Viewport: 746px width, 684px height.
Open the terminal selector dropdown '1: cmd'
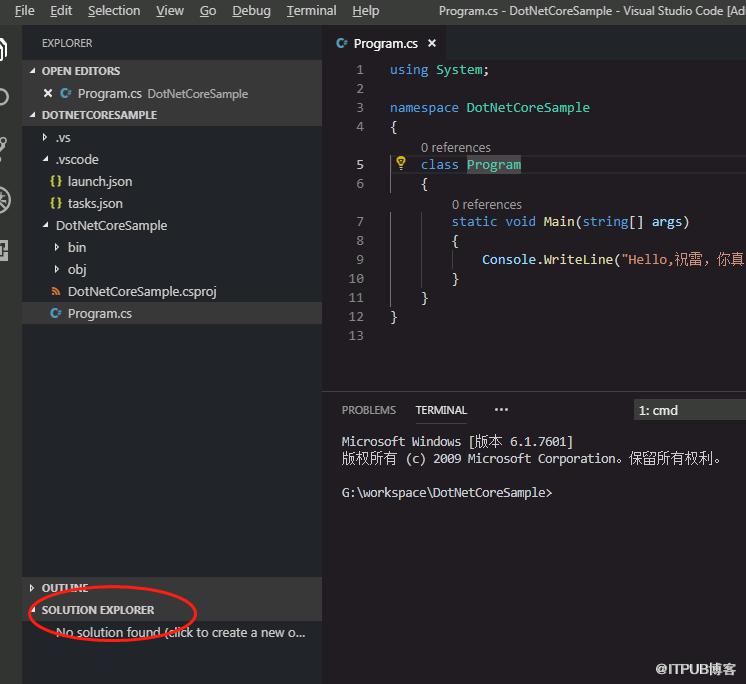[690, 410]
